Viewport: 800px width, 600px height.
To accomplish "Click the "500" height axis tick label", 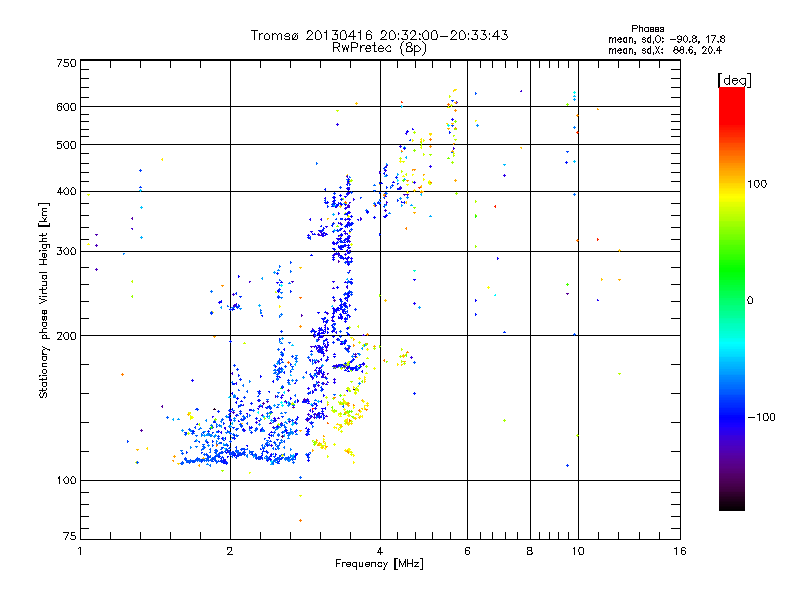I will pyautogui.click(x=67, y=145).
